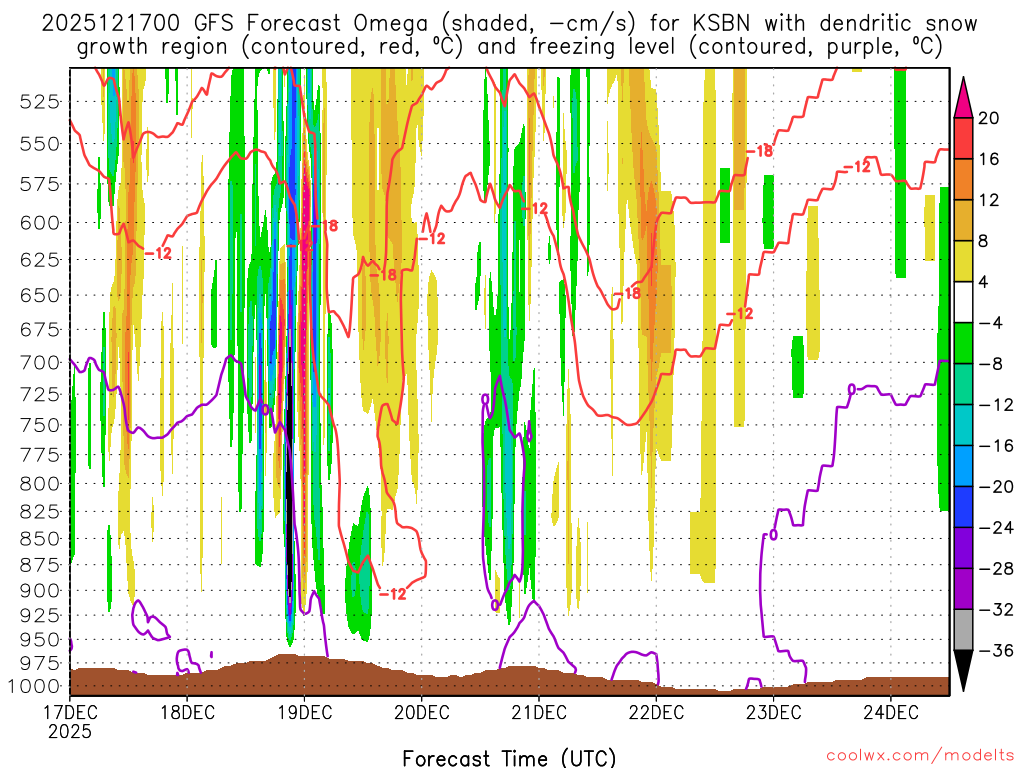This screenshot has height=768, width=1024.
Task: Click the purple -24 to -28 colorbar swatch
Action: coord(963,548)
